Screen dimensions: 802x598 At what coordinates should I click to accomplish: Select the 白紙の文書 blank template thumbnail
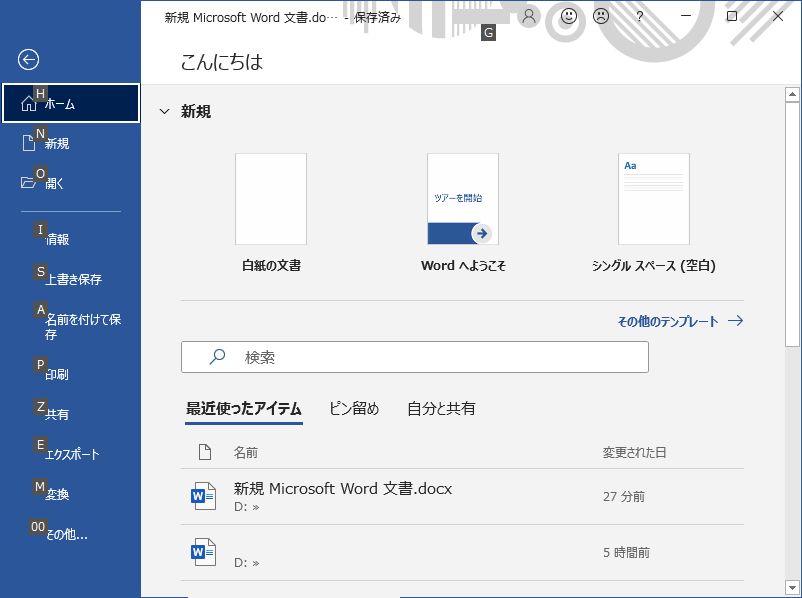point(271,199)
